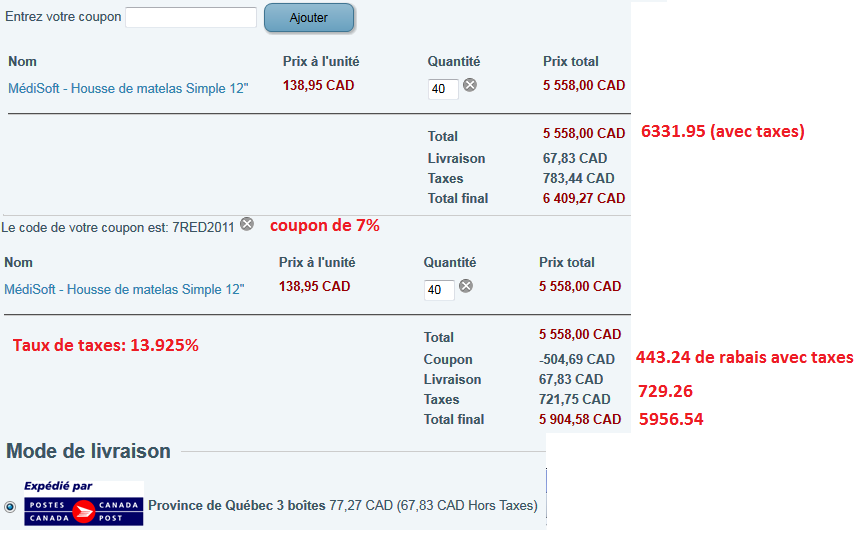The height and width of the screenshot is (535, 863).
Task: Click the 5 904,58 CAD final total
Action: click(x=580, y=419)
